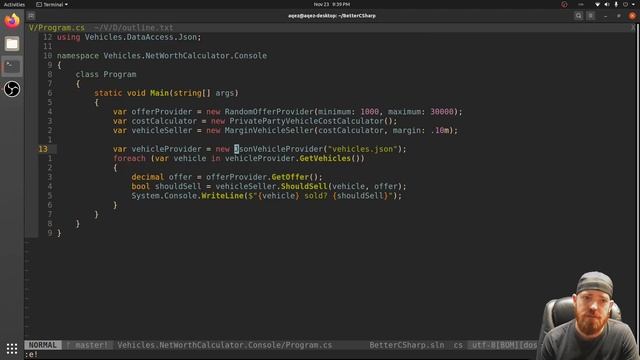The width and height of the screenshot is (640, 360).
Task: Click the using Vehicles.DataAccess.Json line
Action: point(129,37)
